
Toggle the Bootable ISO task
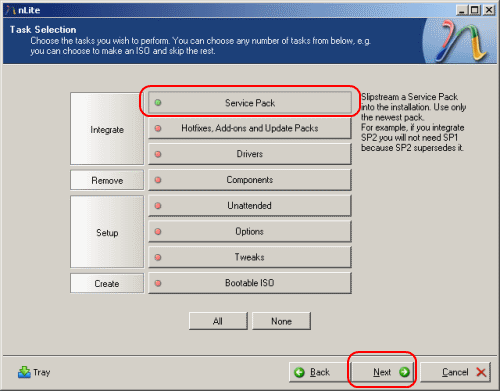click(x=250, y=283)
